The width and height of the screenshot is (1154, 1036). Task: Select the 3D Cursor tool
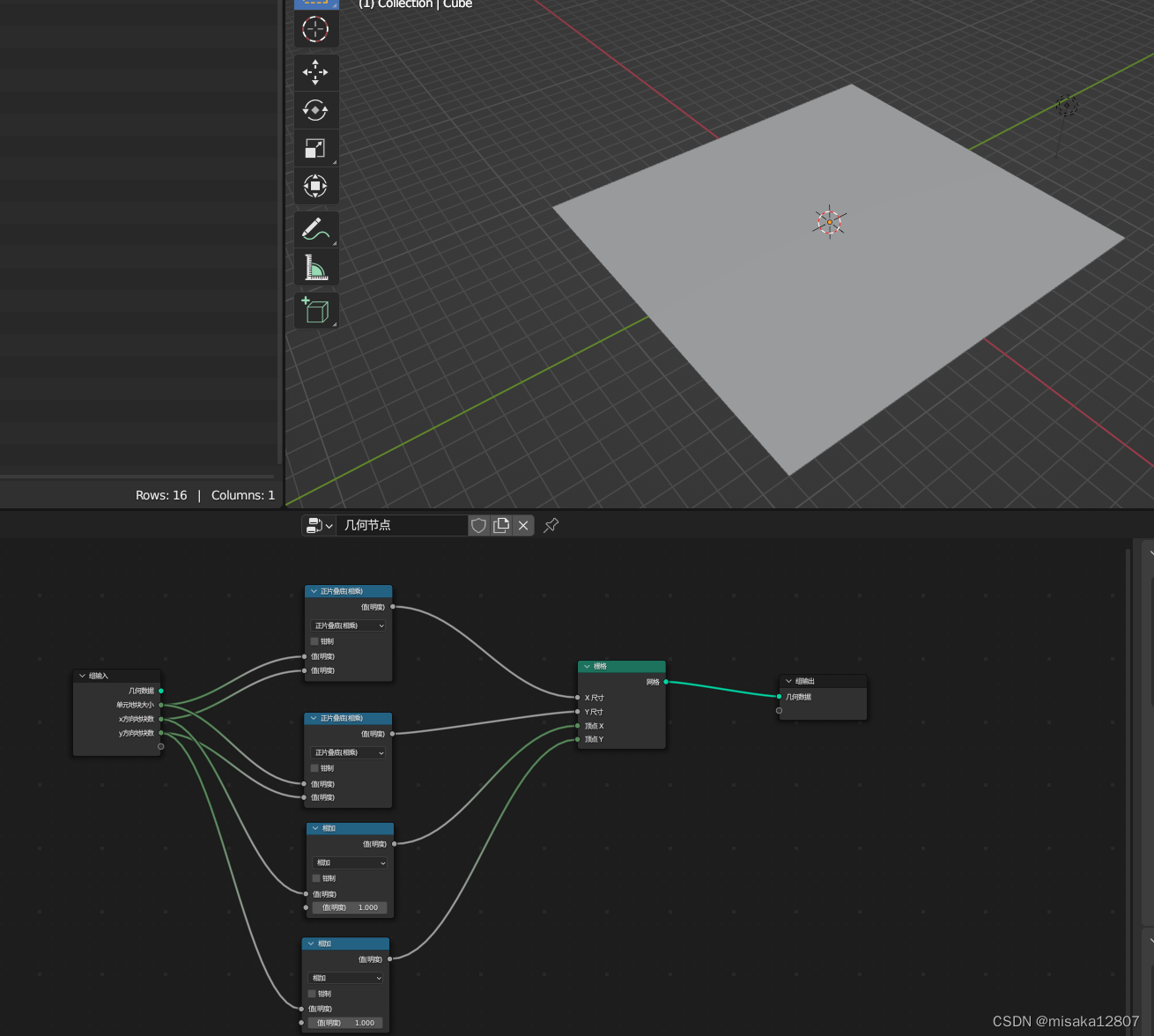(x=315, y=29)
